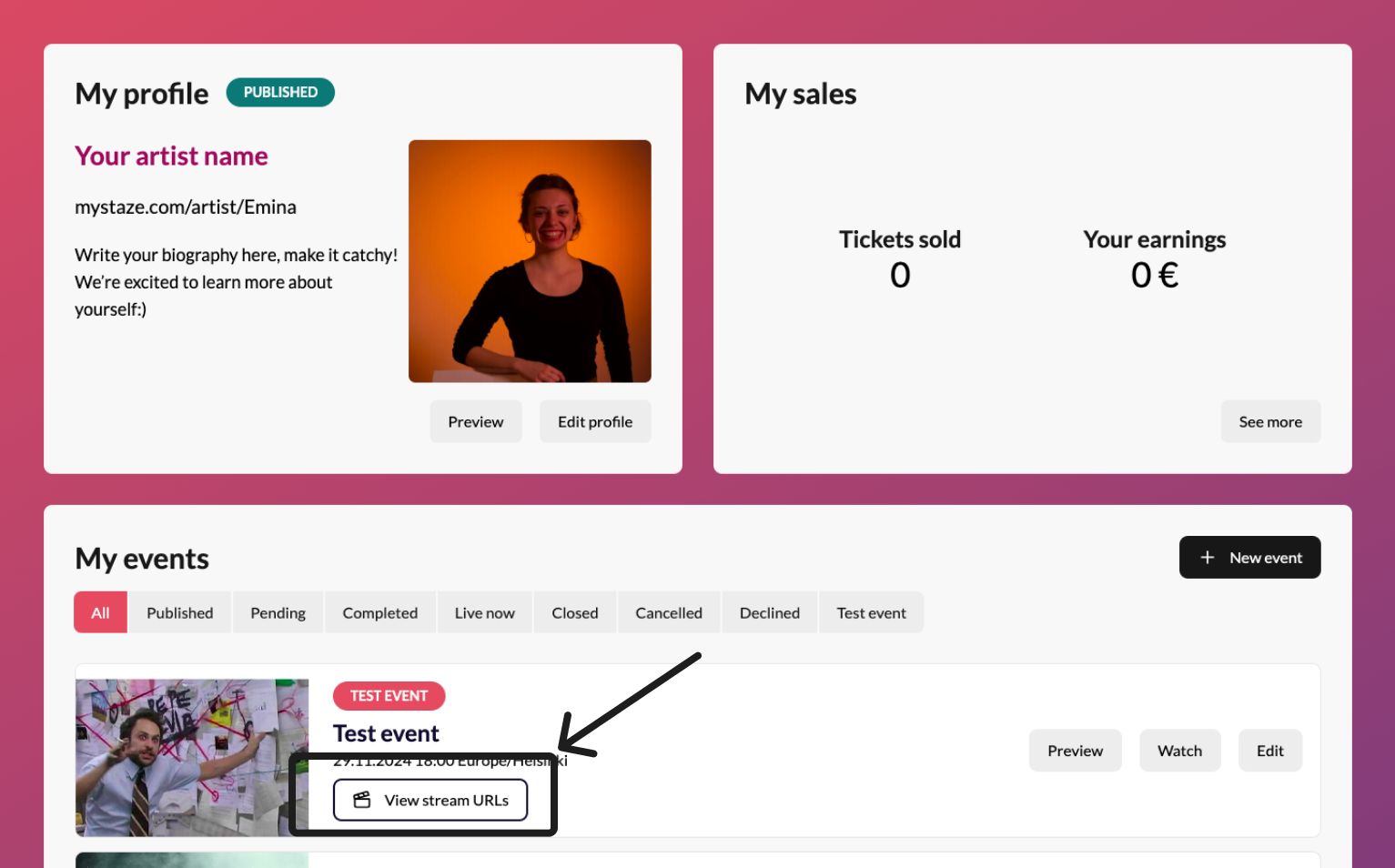Click the clapperboard icon in View stream URLs
The width and height of the screenshot is (1395, 868).
[x=361, y=800]
